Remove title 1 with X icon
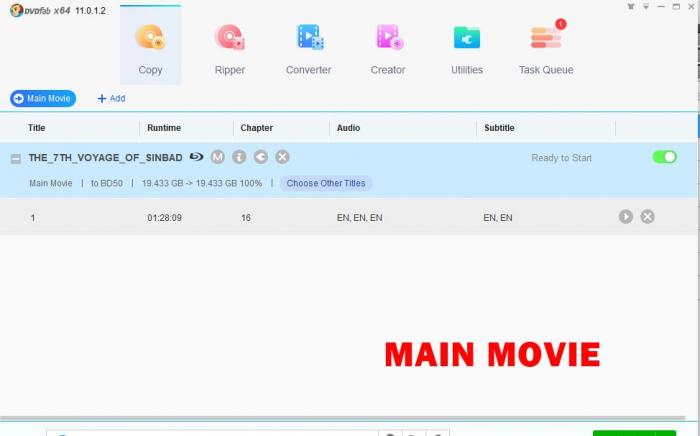700x436 pixels. coord(647,217)
